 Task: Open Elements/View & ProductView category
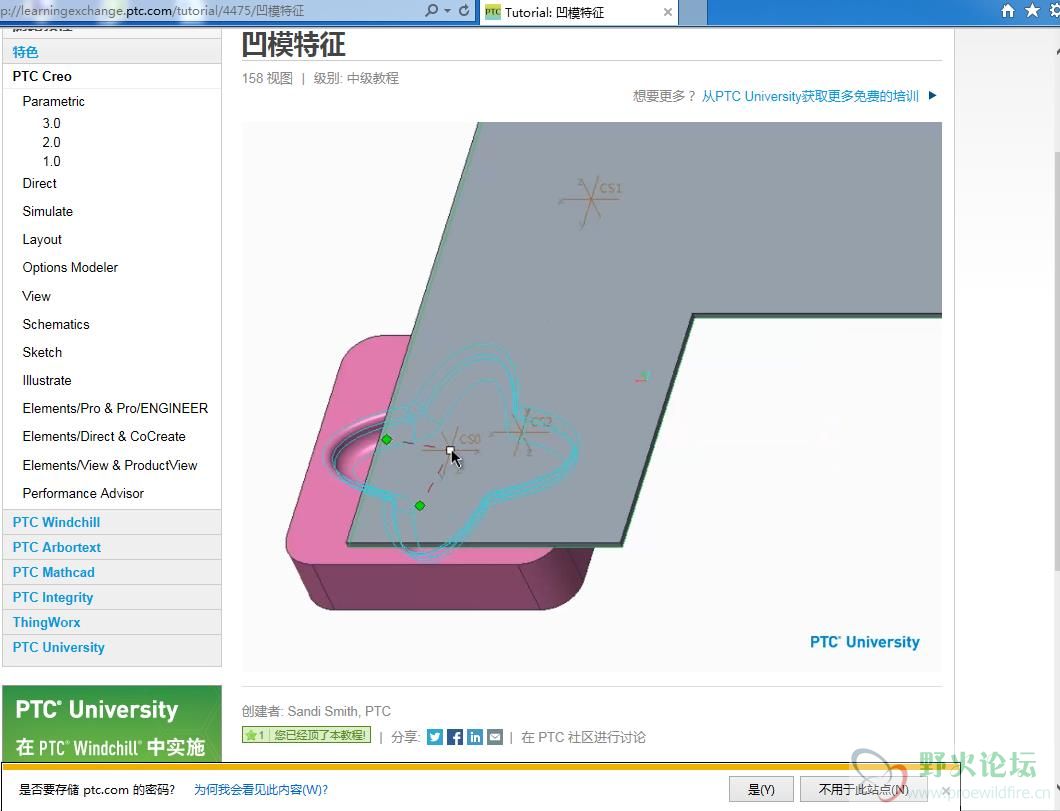[110, 465]
